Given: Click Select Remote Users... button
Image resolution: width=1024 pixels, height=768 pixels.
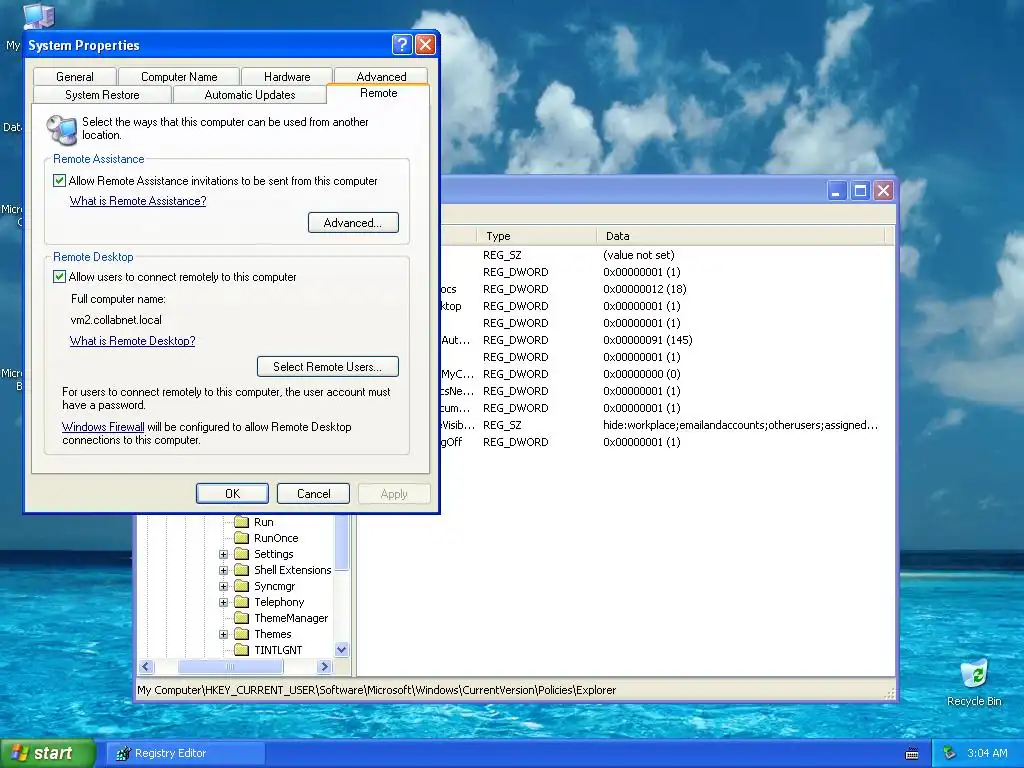Looking at the screenshot, I should coord(328,366).
